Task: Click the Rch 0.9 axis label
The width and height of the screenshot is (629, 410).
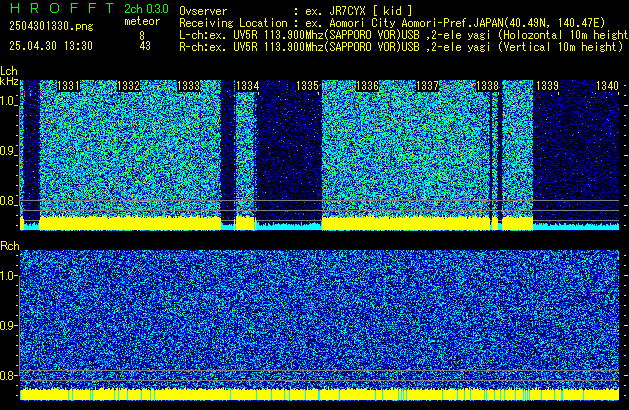Action: click(x=8, y=325)
